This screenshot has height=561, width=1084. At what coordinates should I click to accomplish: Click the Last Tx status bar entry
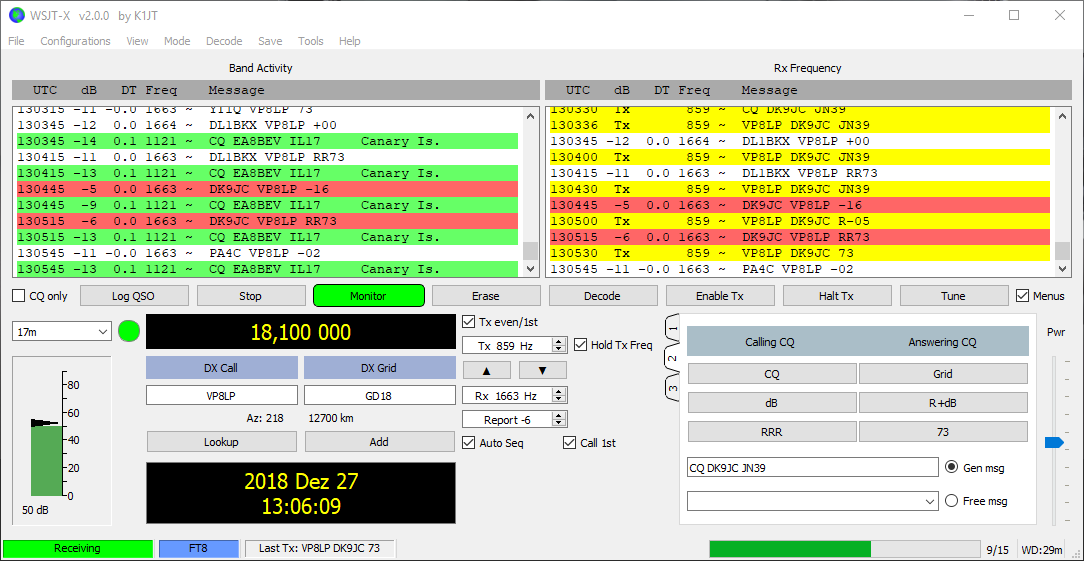(319, 549)
